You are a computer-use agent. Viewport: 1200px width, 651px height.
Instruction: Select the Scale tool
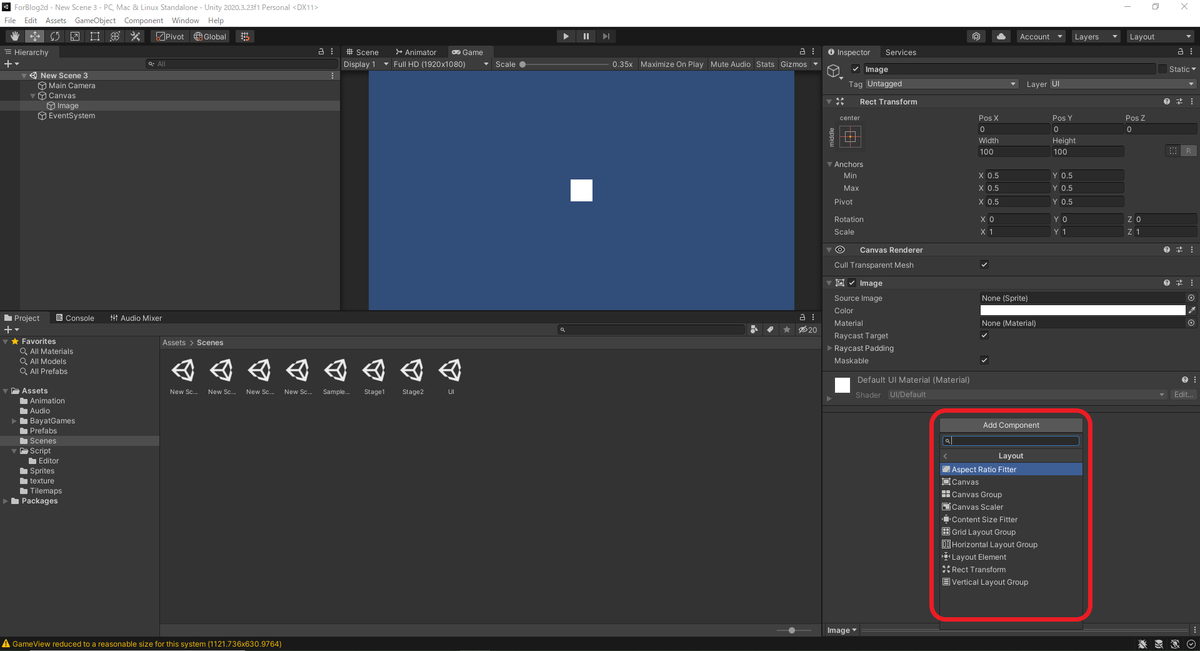pos(75,36)
